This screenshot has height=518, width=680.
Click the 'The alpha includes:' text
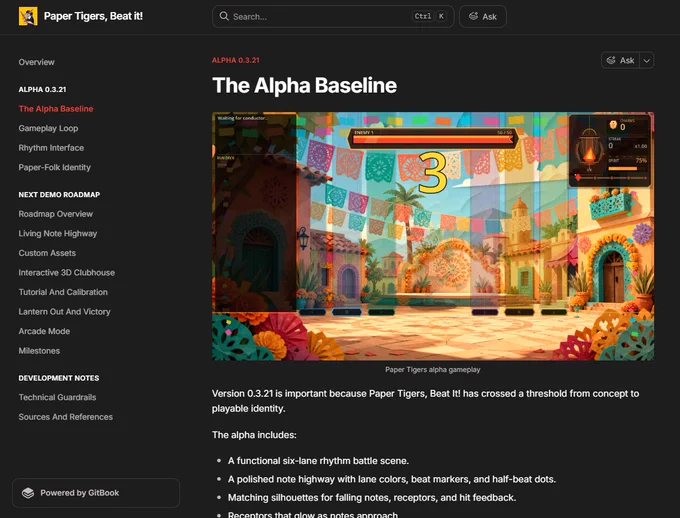[254, 435]
